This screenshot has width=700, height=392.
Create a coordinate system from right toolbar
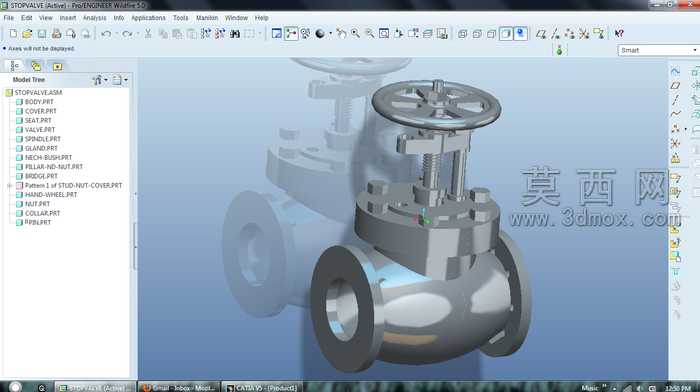675,143
